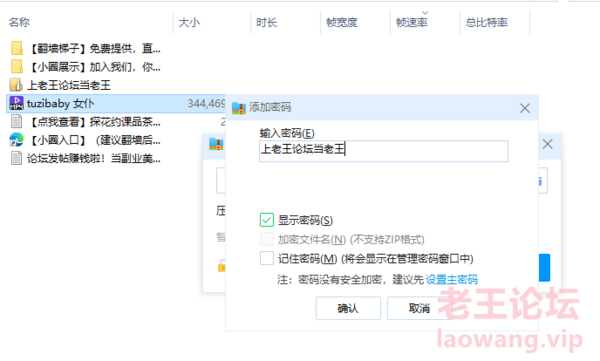
Task: Click the archive icon of rear dialog
Action: click(216, 144)
